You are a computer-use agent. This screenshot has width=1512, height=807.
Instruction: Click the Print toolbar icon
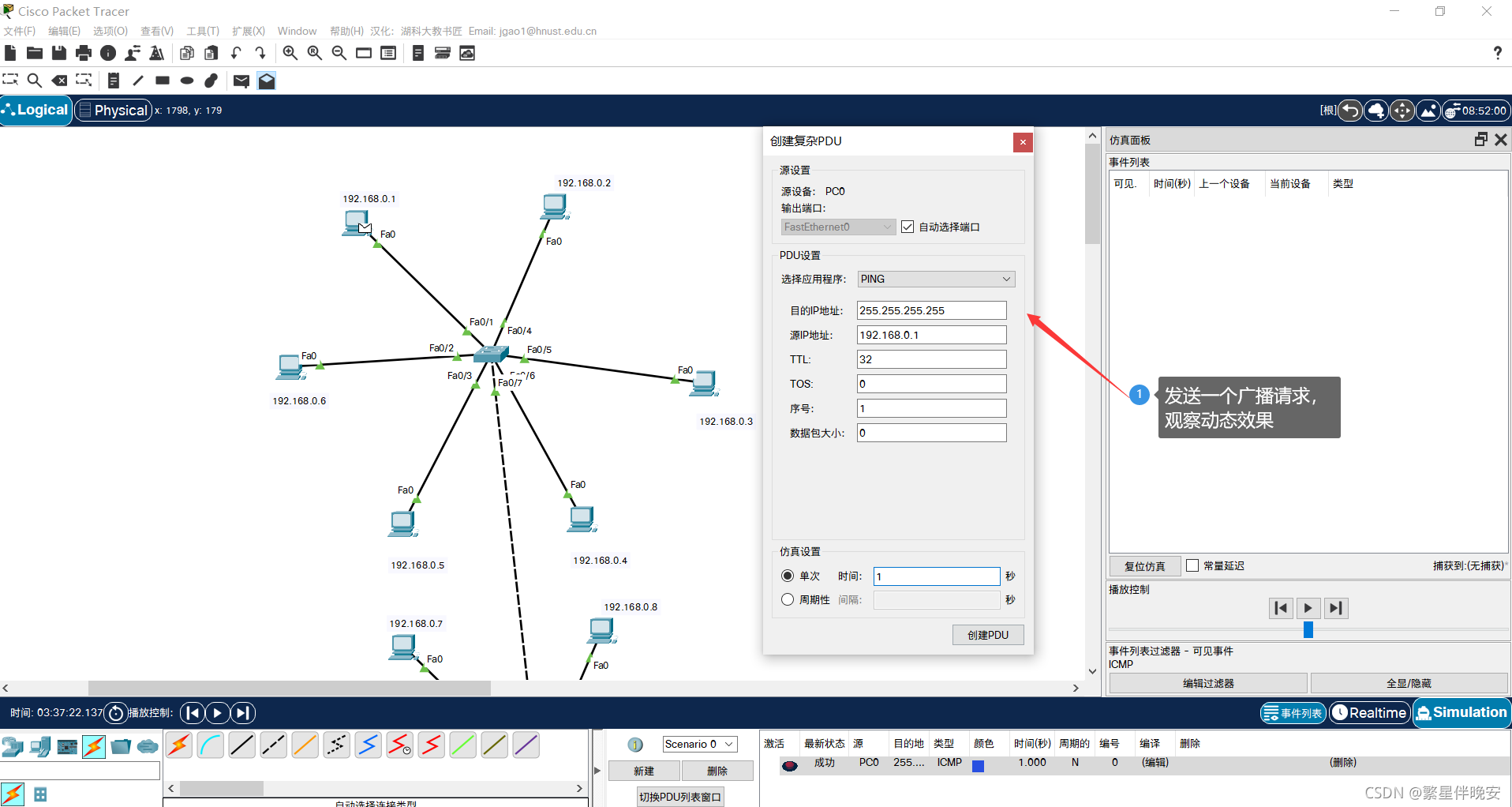coord(84,53)
